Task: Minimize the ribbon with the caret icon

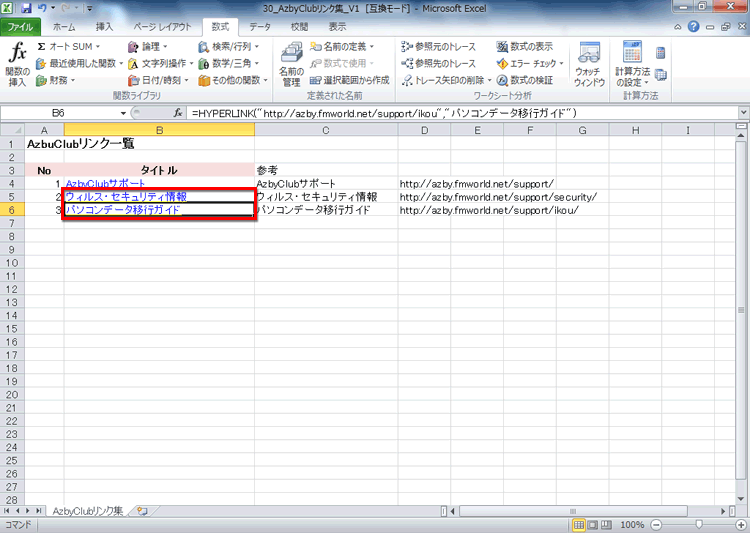Action: 678,27
